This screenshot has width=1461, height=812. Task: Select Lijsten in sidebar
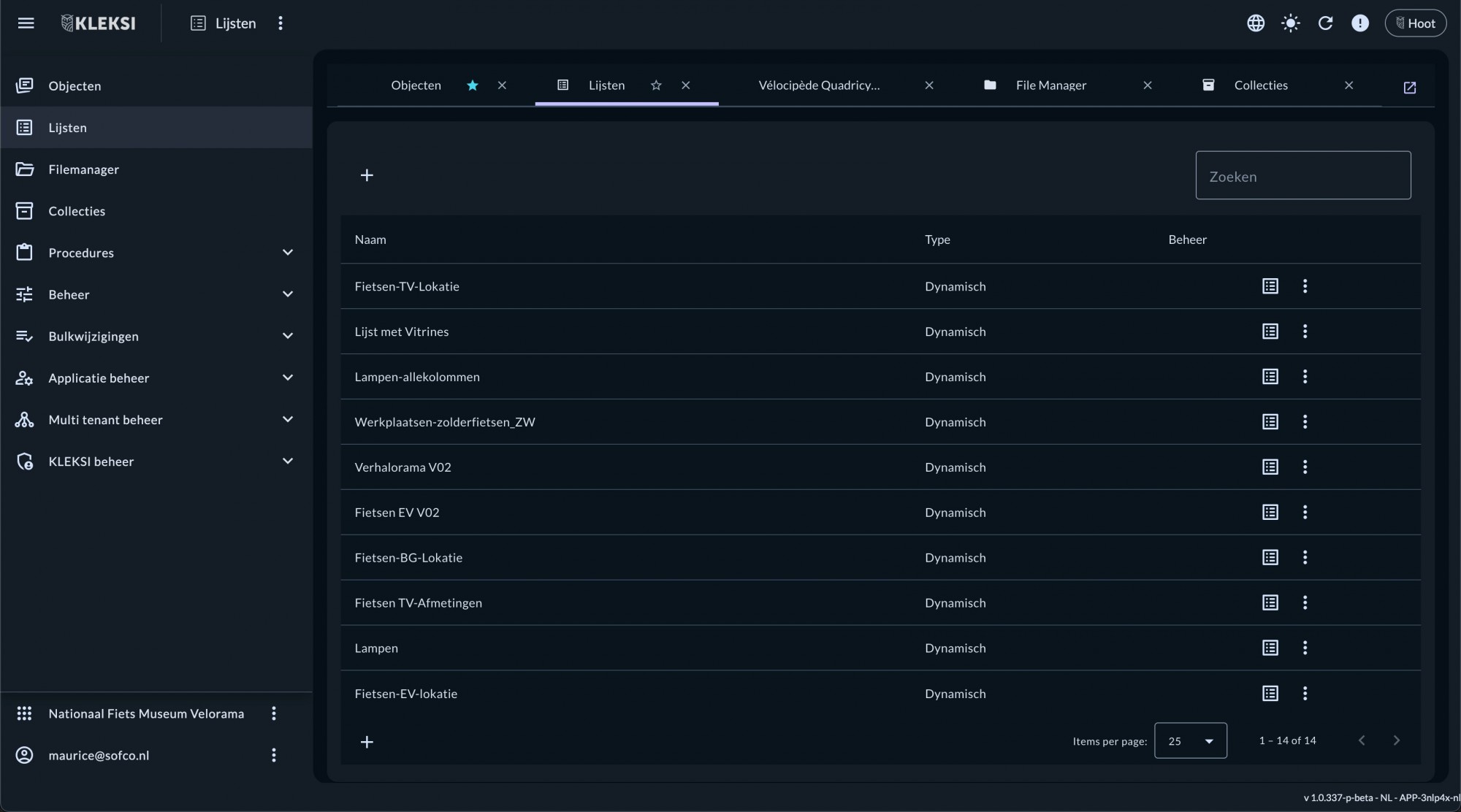[156, 128]
